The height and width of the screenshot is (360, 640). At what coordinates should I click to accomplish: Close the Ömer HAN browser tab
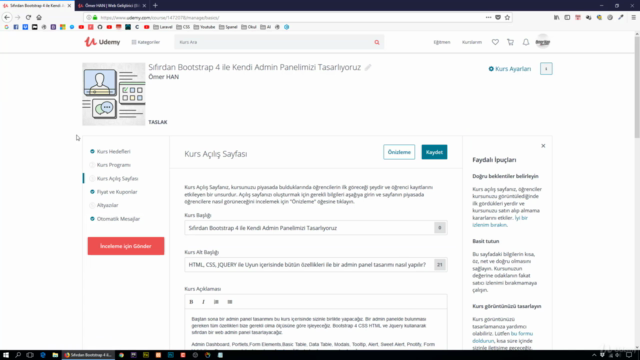pos(144,6)
